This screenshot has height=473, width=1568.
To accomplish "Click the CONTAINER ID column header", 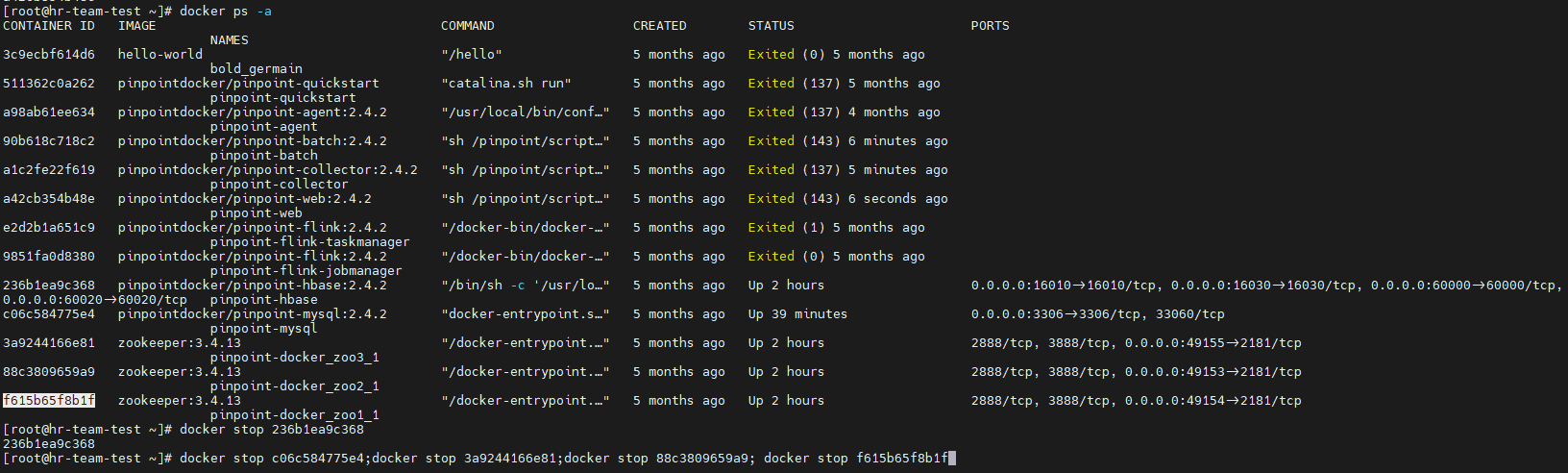I will point(49,26).
